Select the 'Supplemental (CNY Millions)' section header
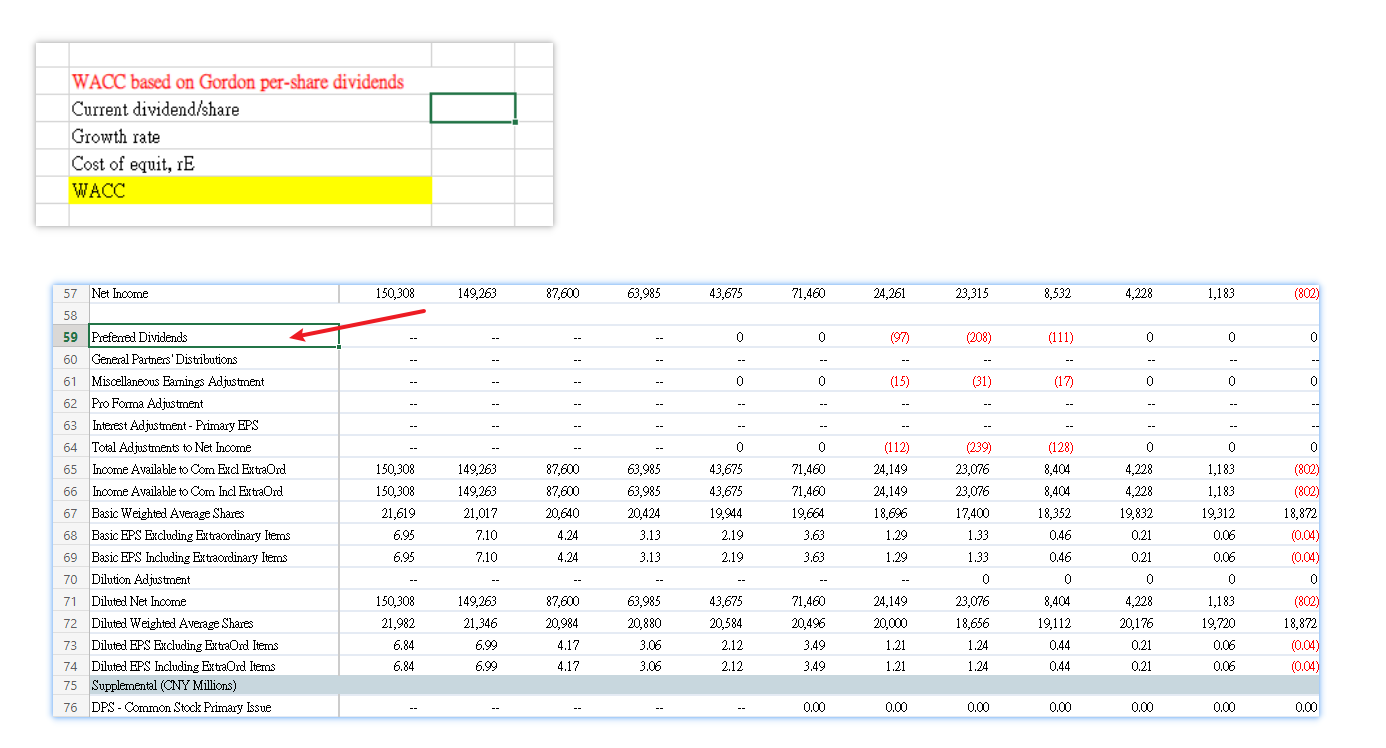This screenshot has height=748, width=1386. click(x=164, y=685)
